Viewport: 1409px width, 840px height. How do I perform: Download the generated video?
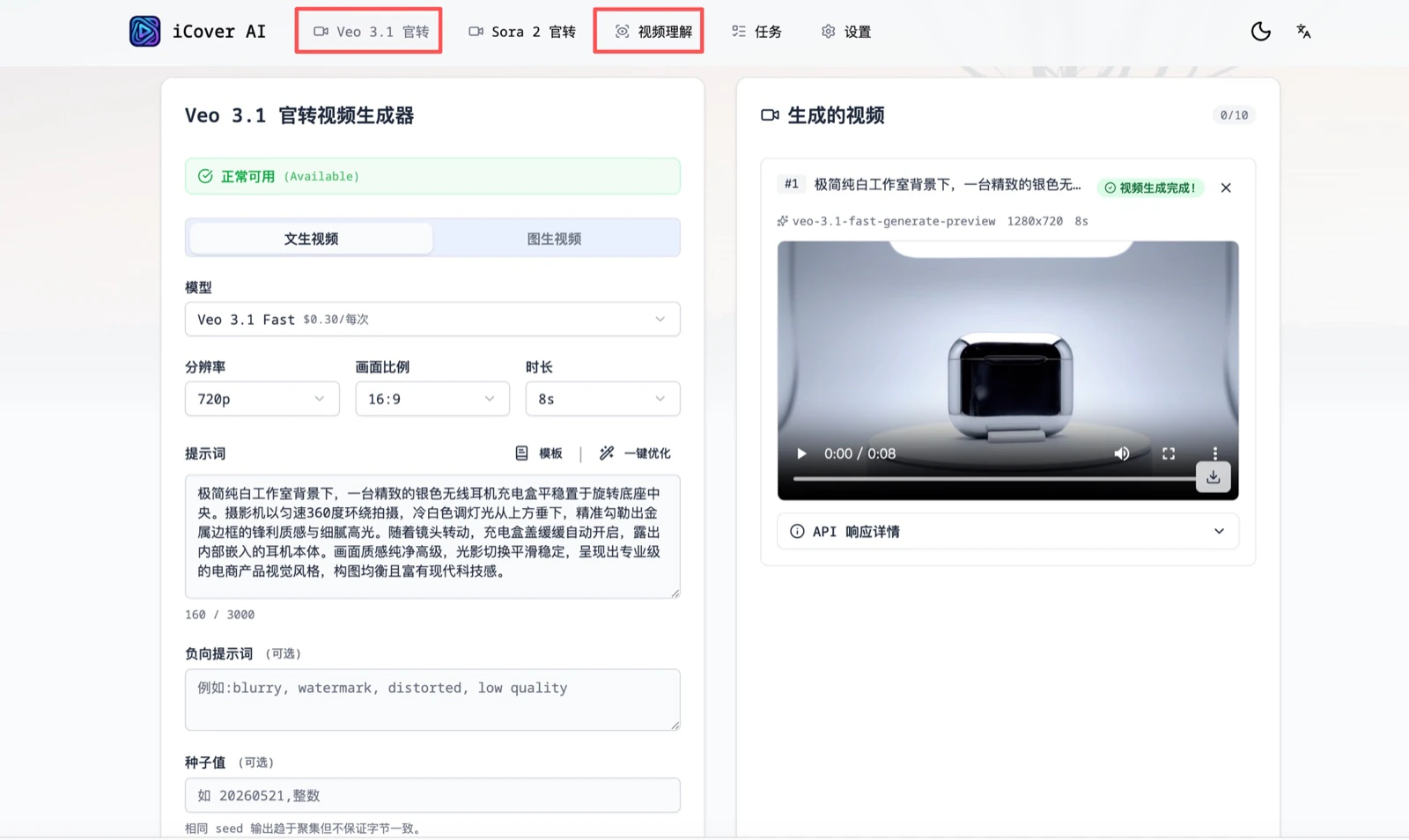[1213, 476]
